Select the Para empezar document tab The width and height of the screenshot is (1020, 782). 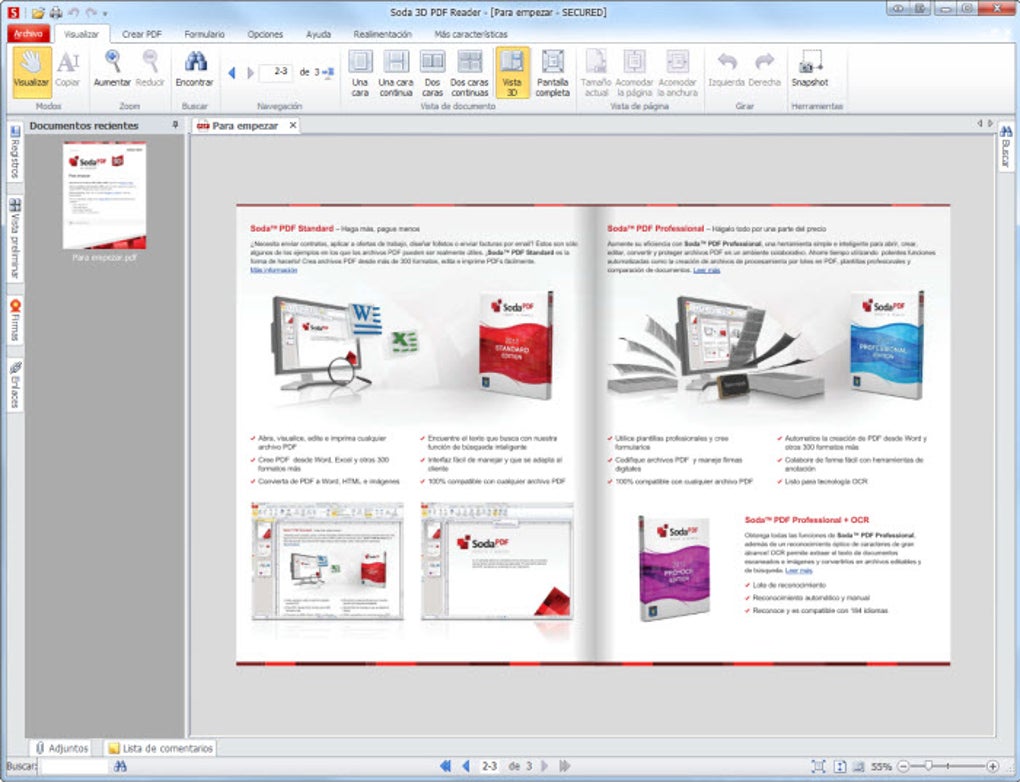coord(245,126)
